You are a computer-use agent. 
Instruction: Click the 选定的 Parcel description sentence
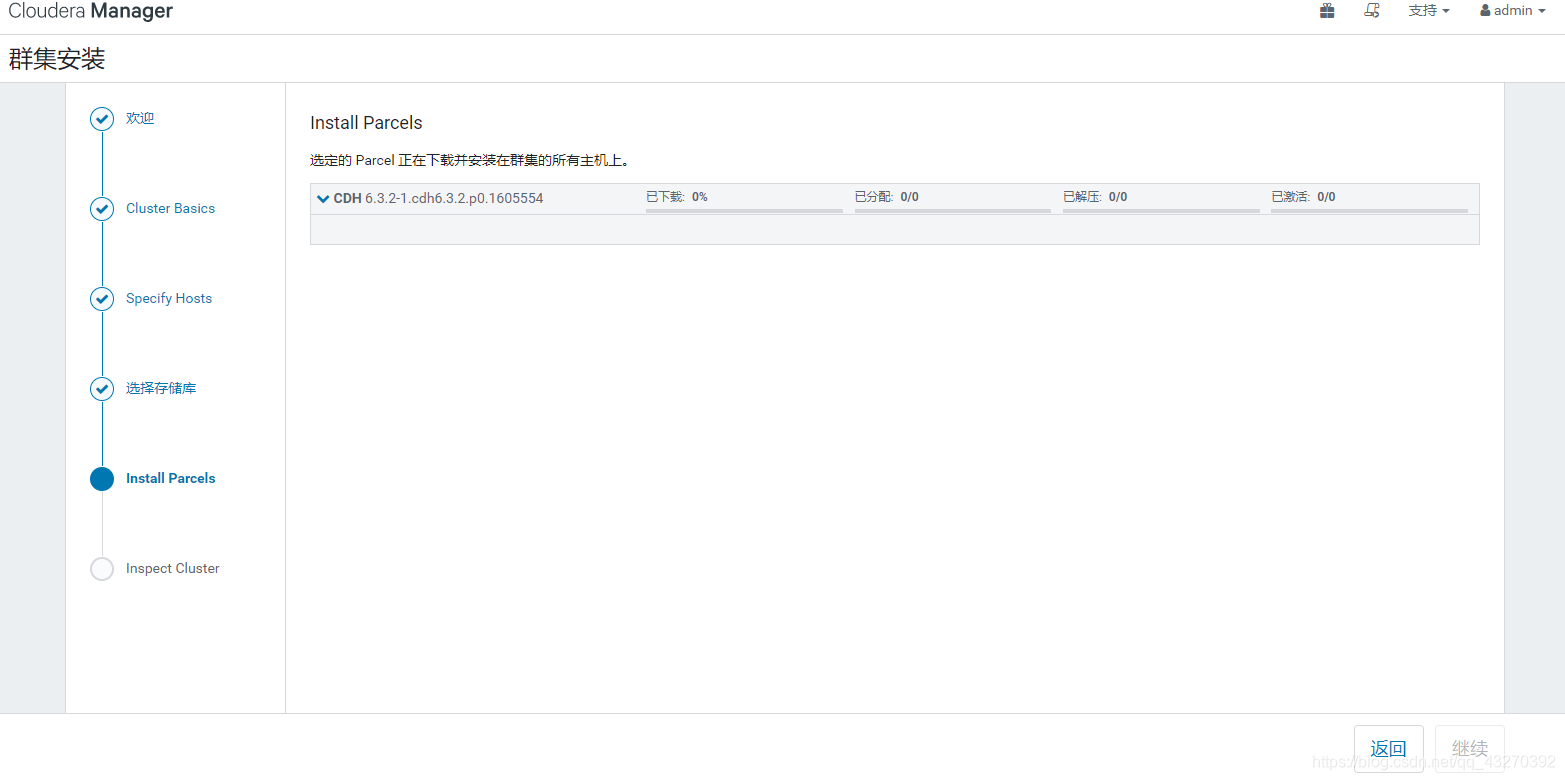tap(469, 160)
